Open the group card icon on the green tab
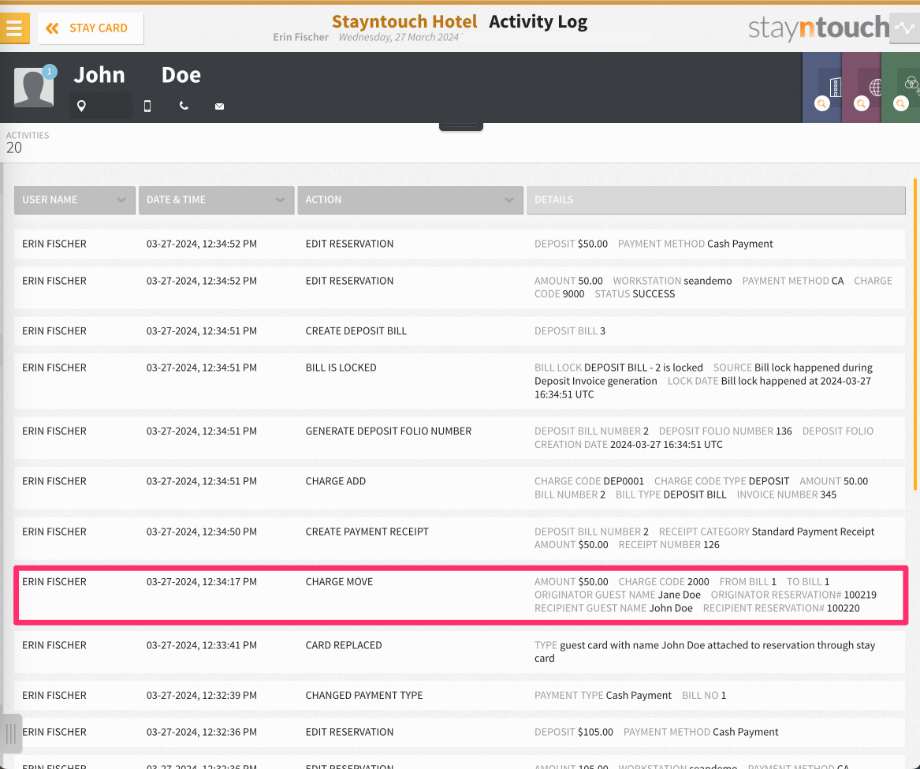920x769 pixels. click(911, 83)
